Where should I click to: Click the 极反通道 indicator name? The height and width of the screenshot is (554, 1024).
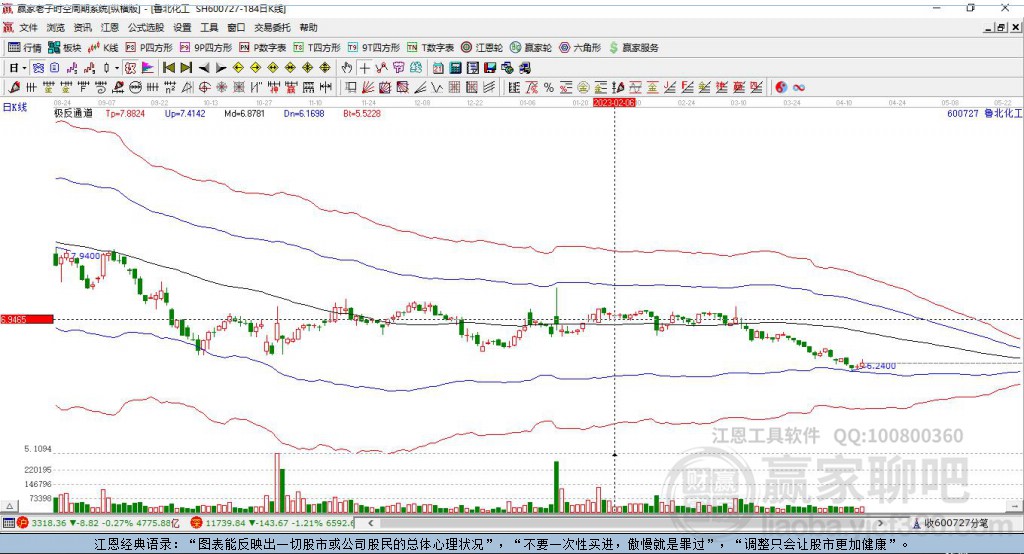[73, 113]
